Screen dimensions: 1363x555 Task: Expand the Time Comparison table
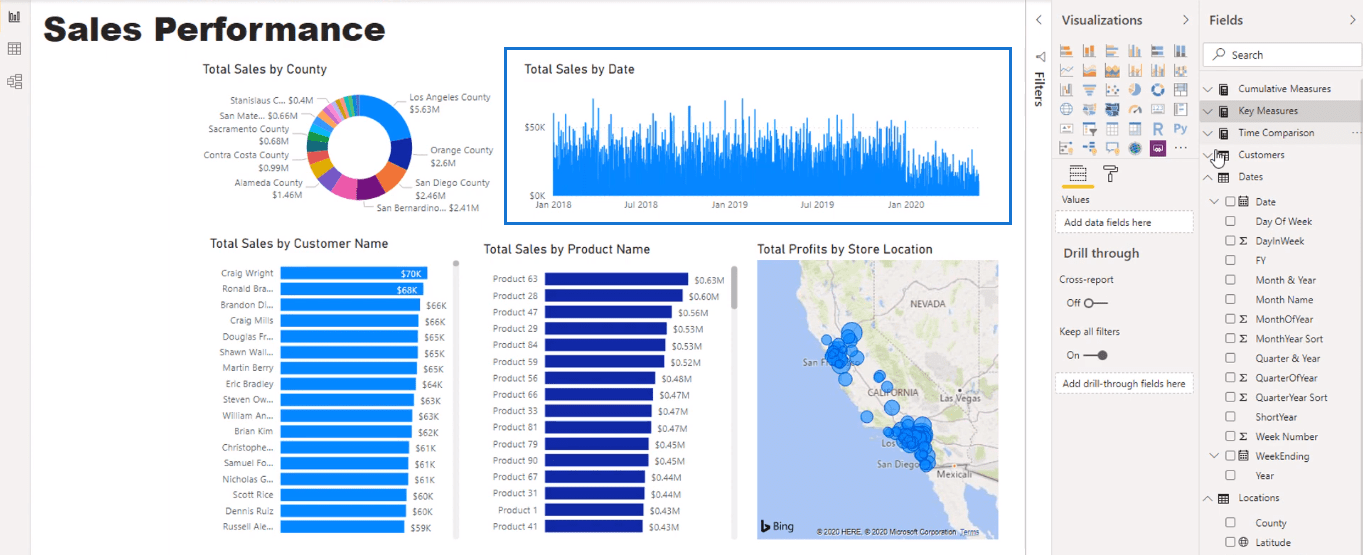[1208, 133]
